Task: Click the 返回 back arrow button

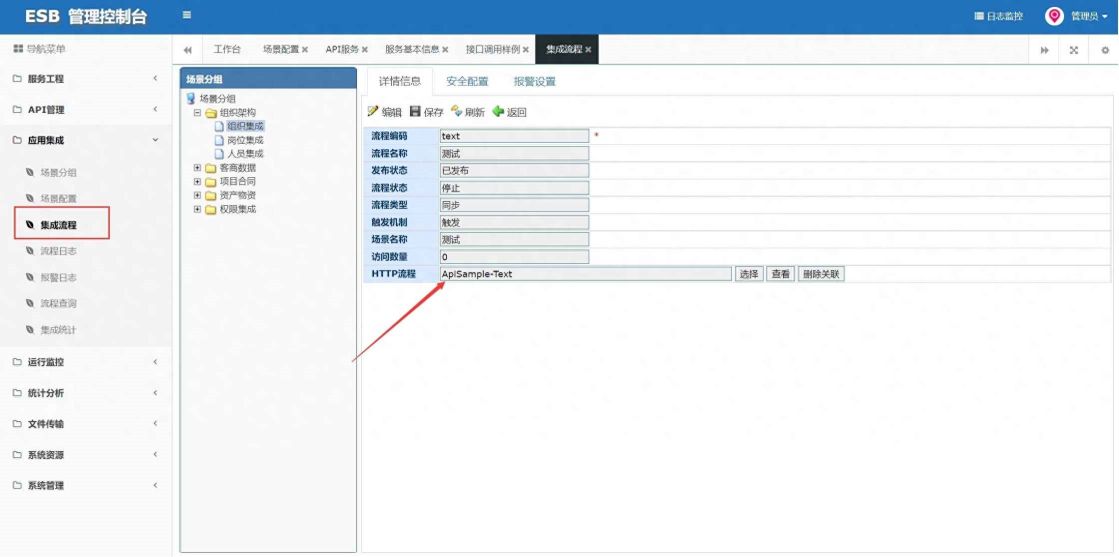Action: pos(510,112)
